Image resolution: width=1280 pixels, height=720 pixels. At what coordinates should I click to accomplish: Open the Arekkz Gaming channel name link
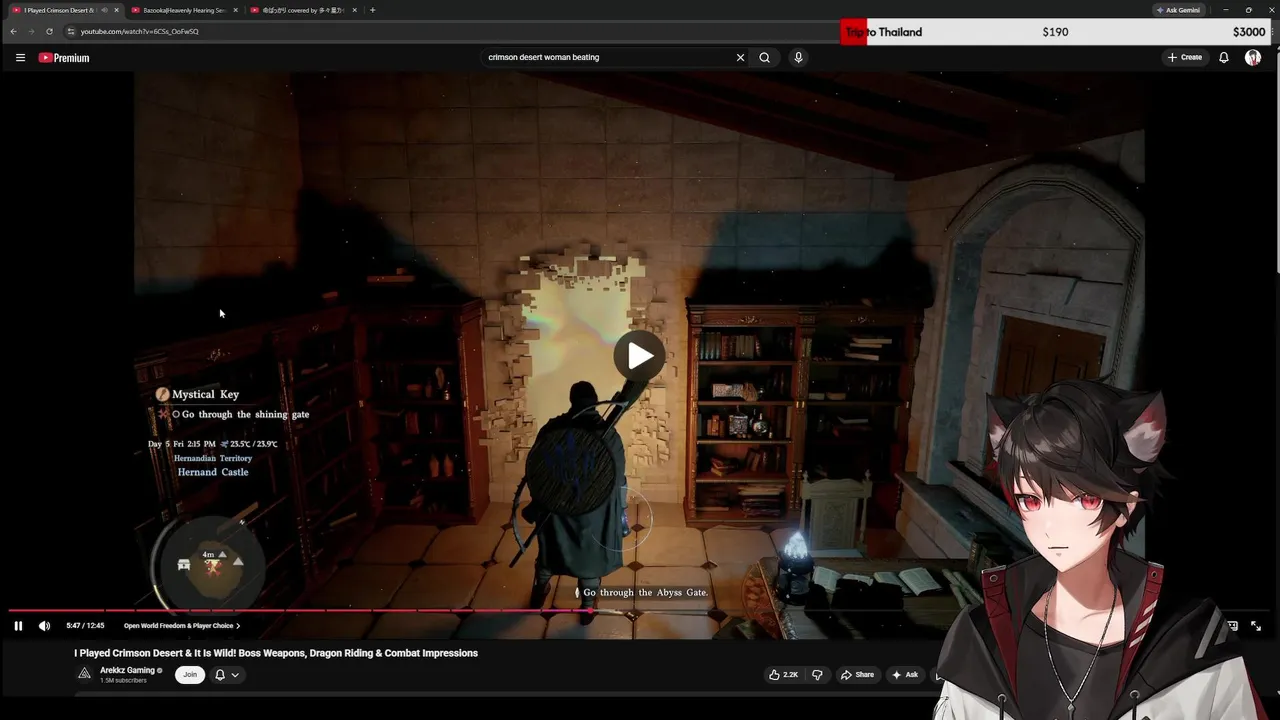coord(127,670)
